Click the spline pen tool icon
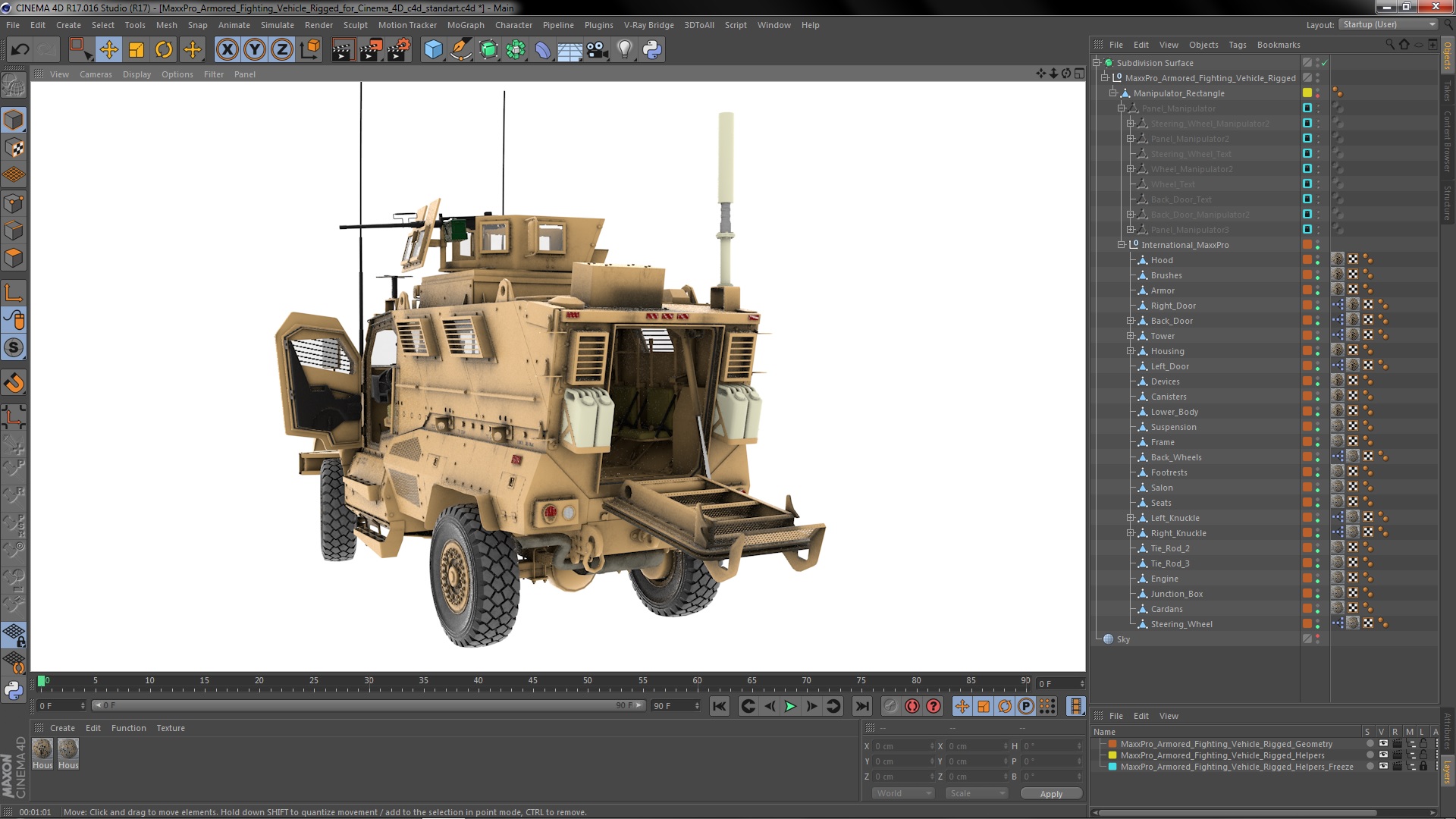The height and width of the screenshot is (819, 1456). click(x=460, y=50)
